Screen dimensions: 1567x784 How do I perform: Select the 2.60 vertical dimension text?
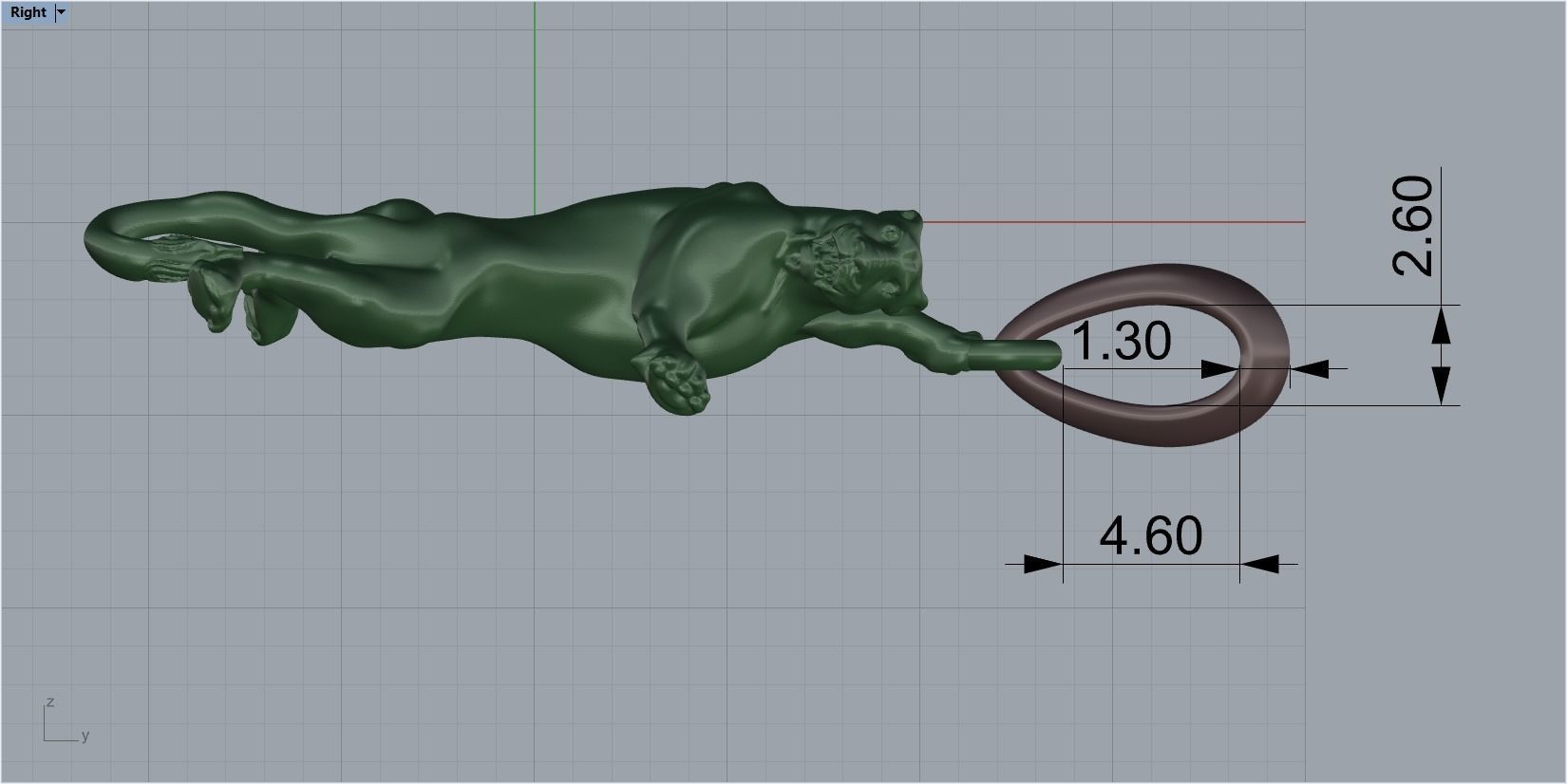1412,226
